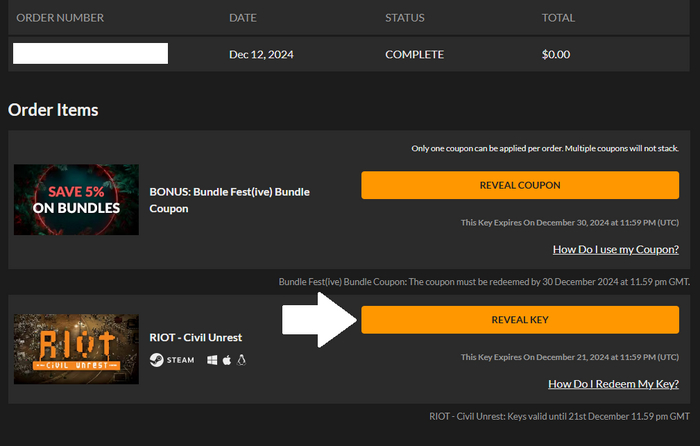
Task: Click the Reveal Key button
Action: tap(520, 320)
